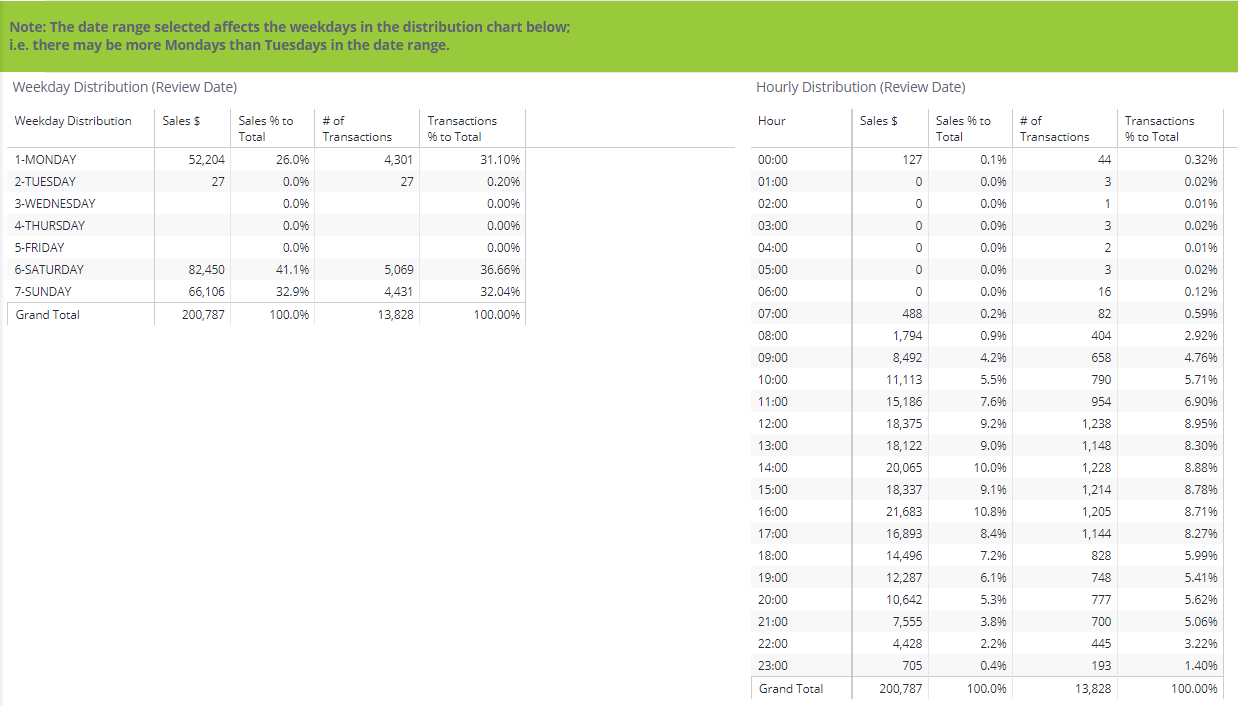
Task: Click hourly sales value 18,375
Action: pyautogui.click(x=905, y=424)
